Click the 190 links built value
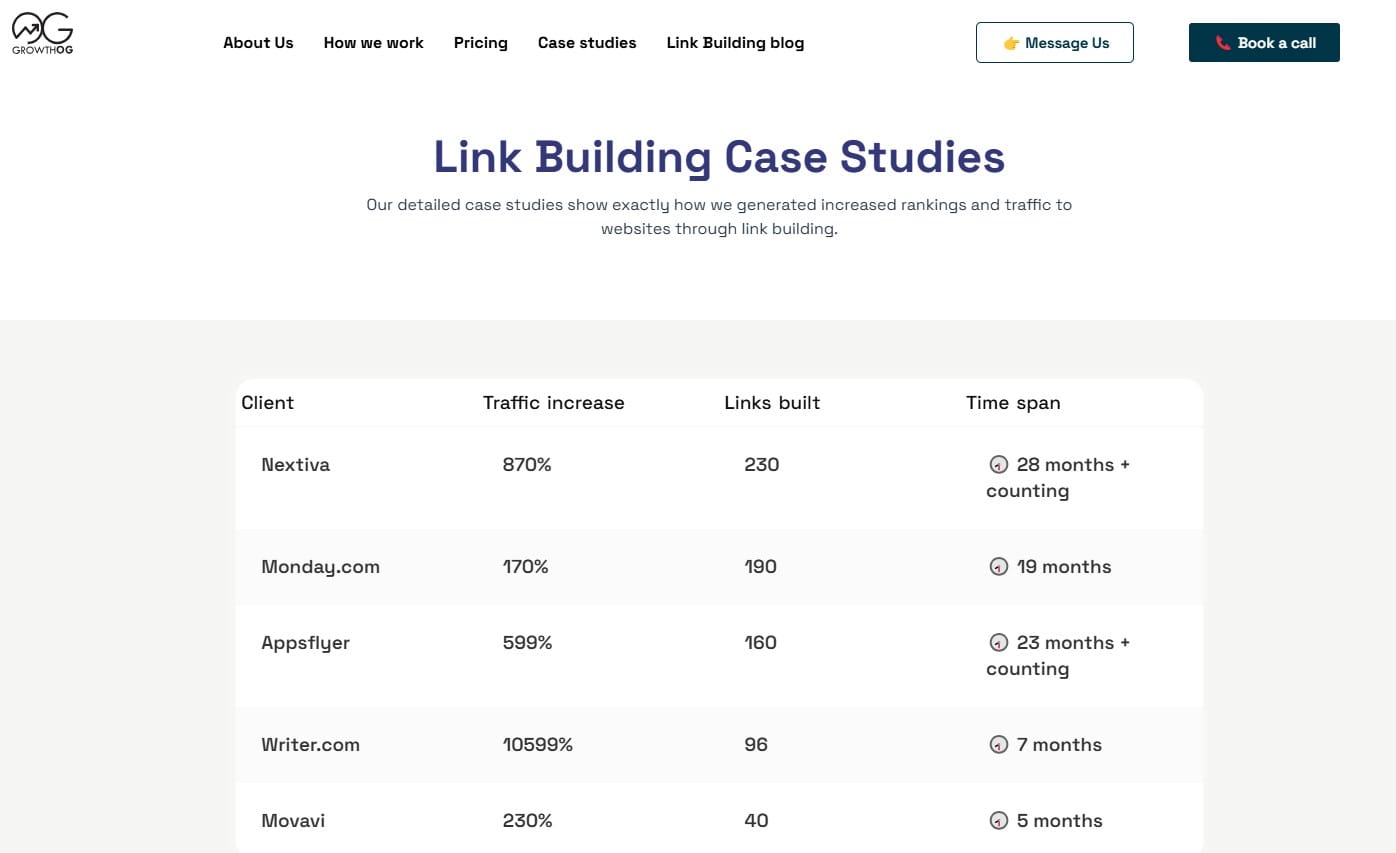The height and width of the screenshot is (853, 1396). click(760, 567)
